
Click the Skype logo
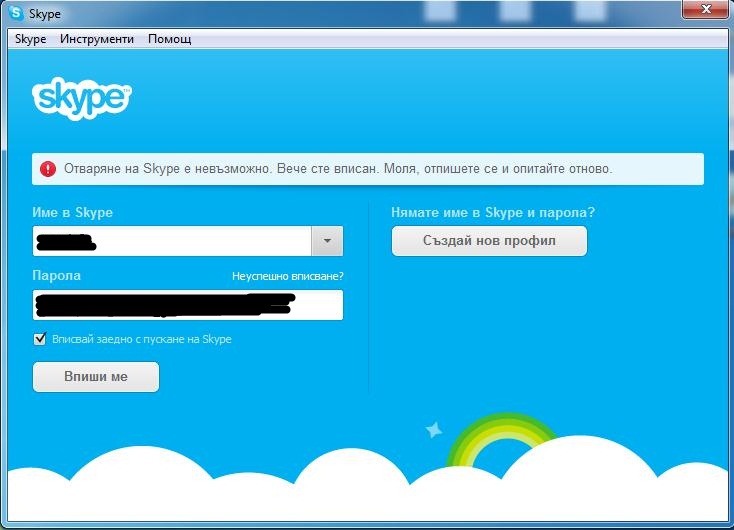pos(82,98)
